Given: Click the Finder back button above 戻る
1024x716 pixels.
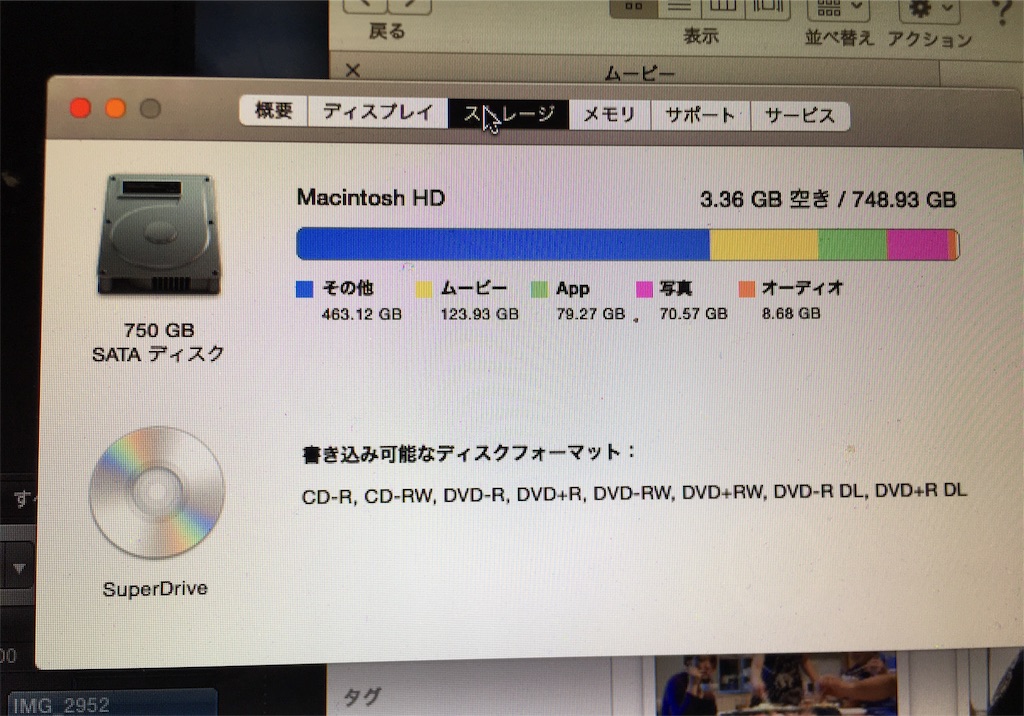Looking at the screenshot, I should coord(364,5).
